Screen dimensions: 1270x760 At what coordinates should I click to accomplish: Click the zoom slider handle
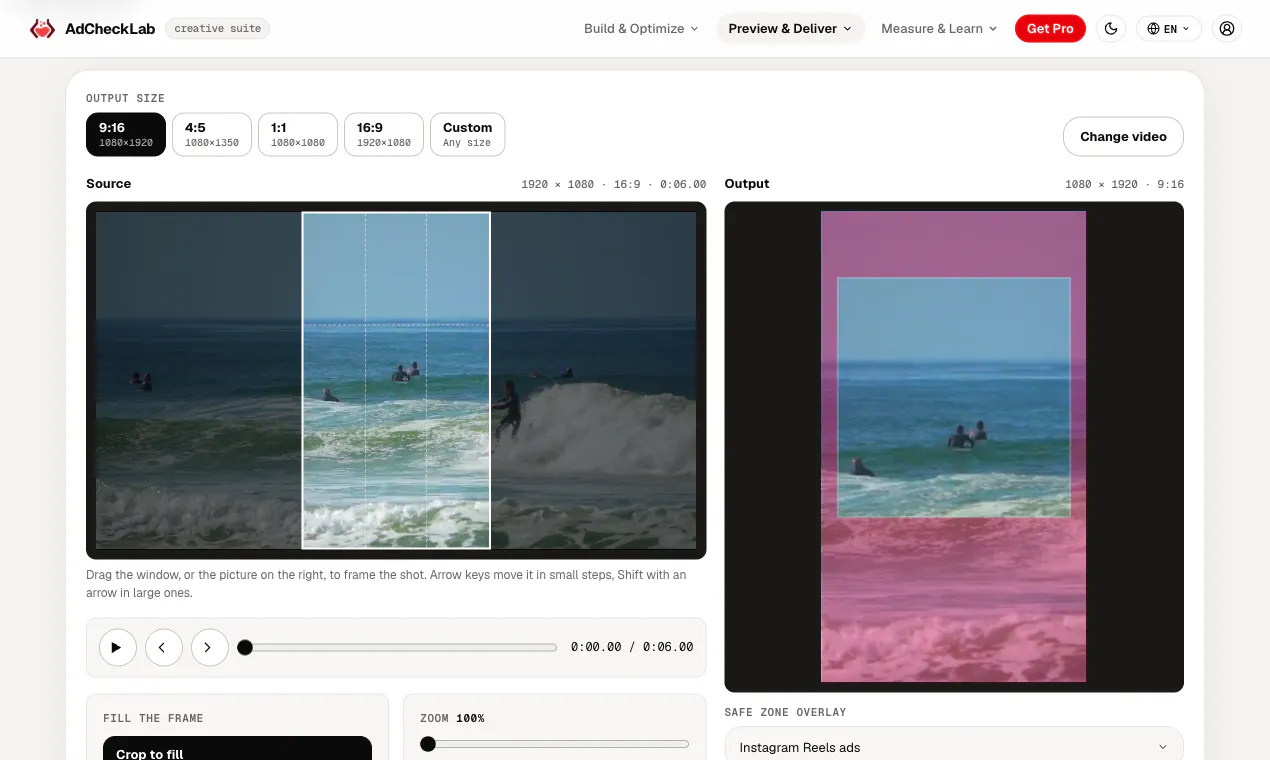(428, 744)
